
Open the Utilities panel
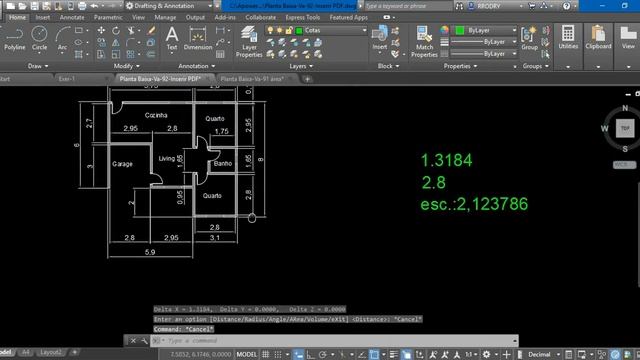(x=568, y=38)
